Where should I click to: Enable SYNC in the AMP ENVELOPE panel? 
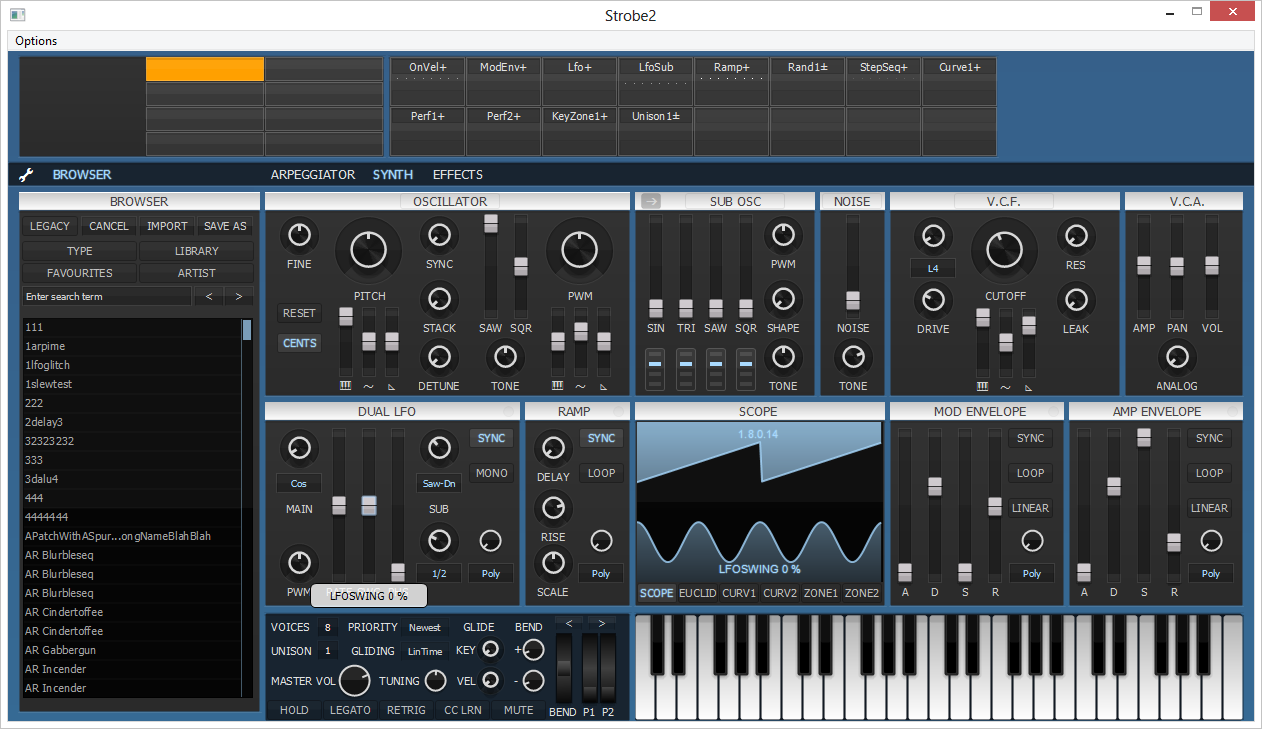coord(1209,438)
